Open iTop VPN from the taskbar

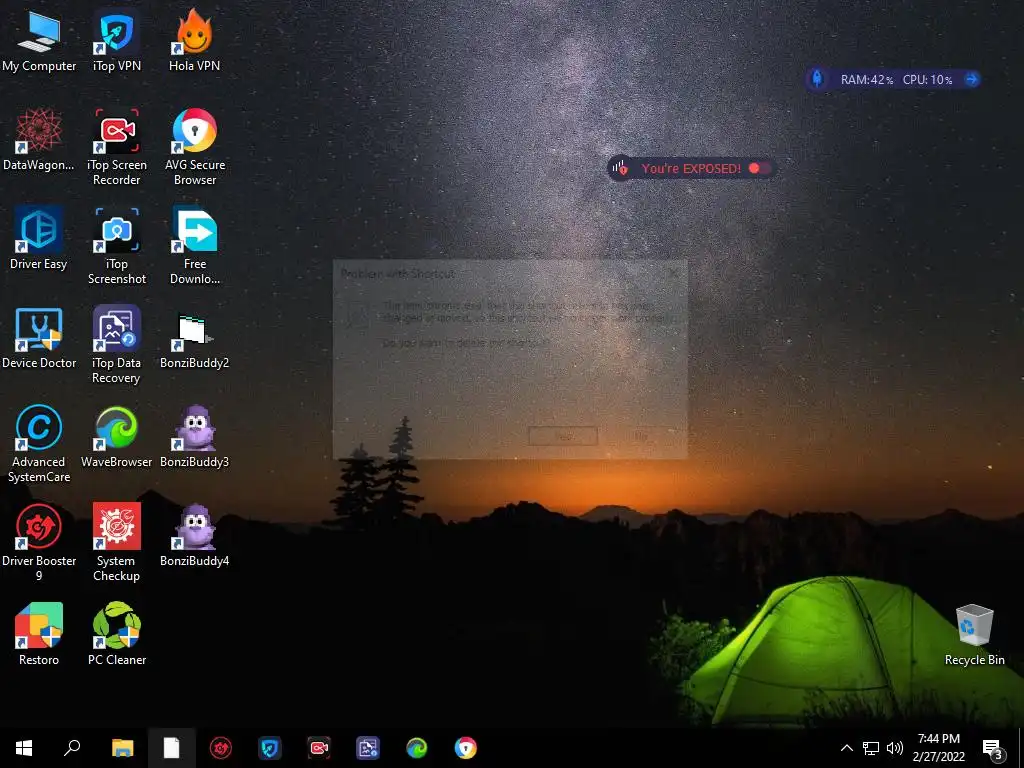pyautogui.click(x=270, y=748)
